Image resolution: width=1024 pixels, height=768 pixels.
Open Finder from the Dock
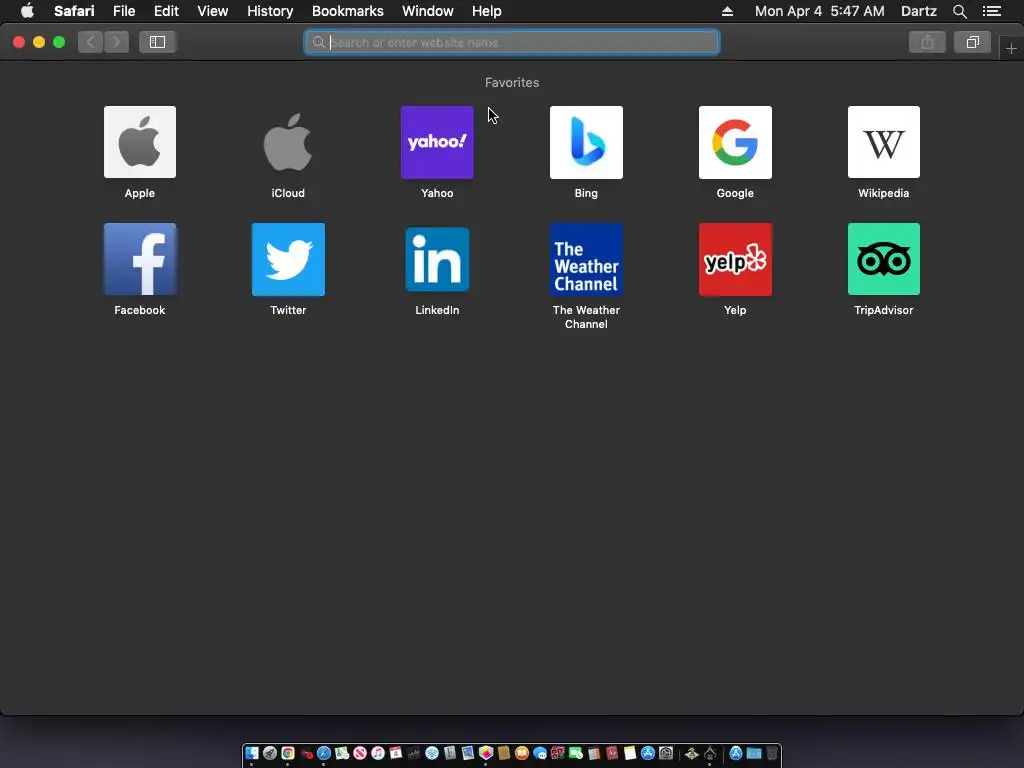pos(252,753)
